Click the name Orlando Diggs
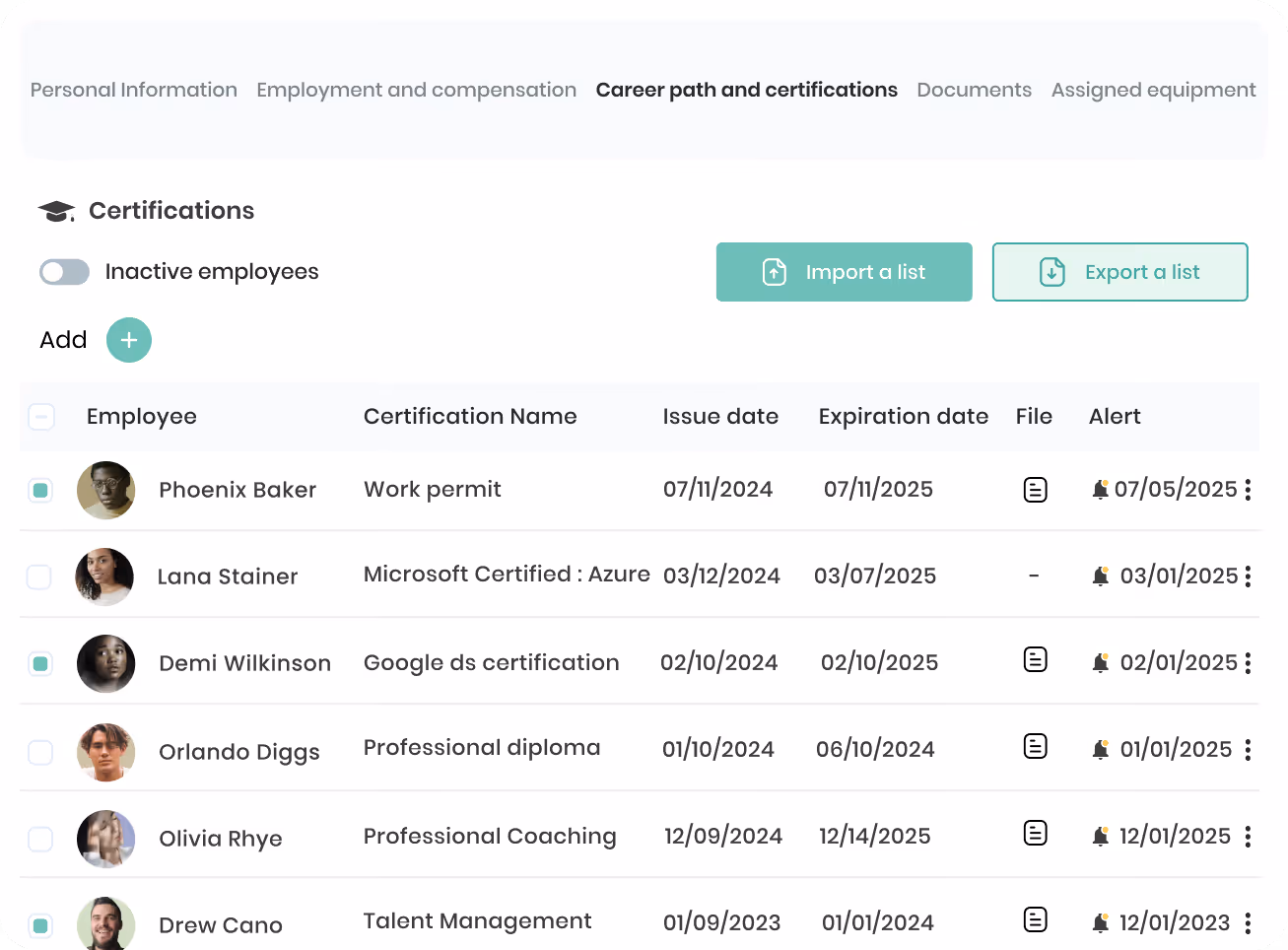Image resolution: width=1288 pixels, height=950 pixels. (239, 752)
